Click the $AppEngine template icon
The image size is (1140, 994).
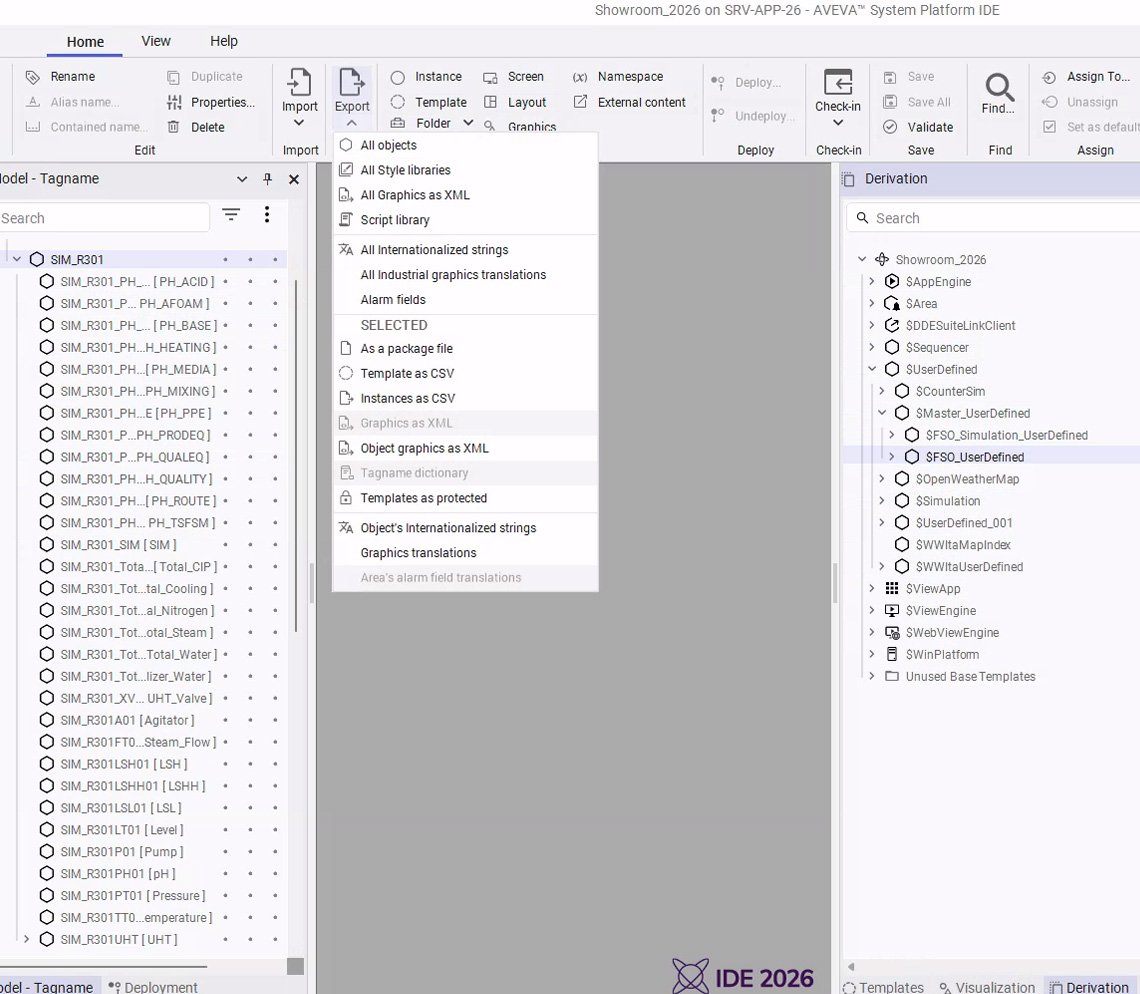(892, 281)
